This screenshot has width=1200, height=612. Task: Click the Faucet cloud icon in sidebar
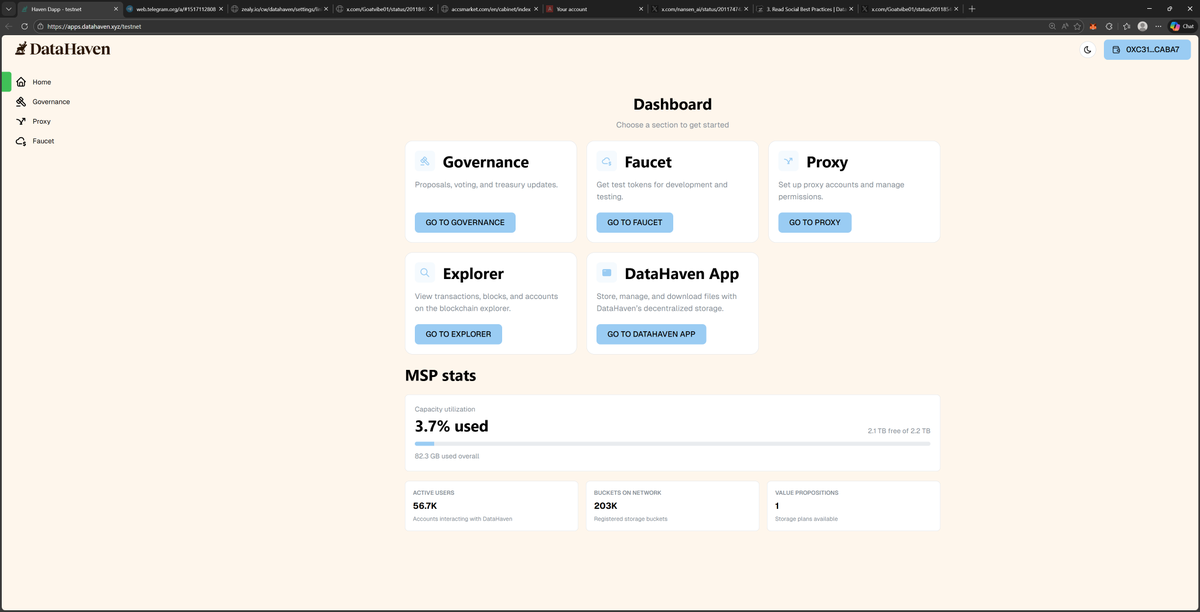(x=21, y=141)
